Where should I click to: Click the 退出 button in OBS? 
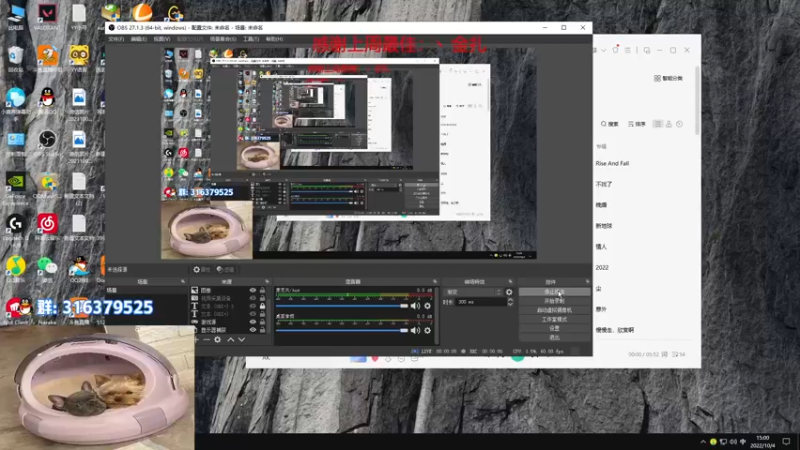pos(555,338)
